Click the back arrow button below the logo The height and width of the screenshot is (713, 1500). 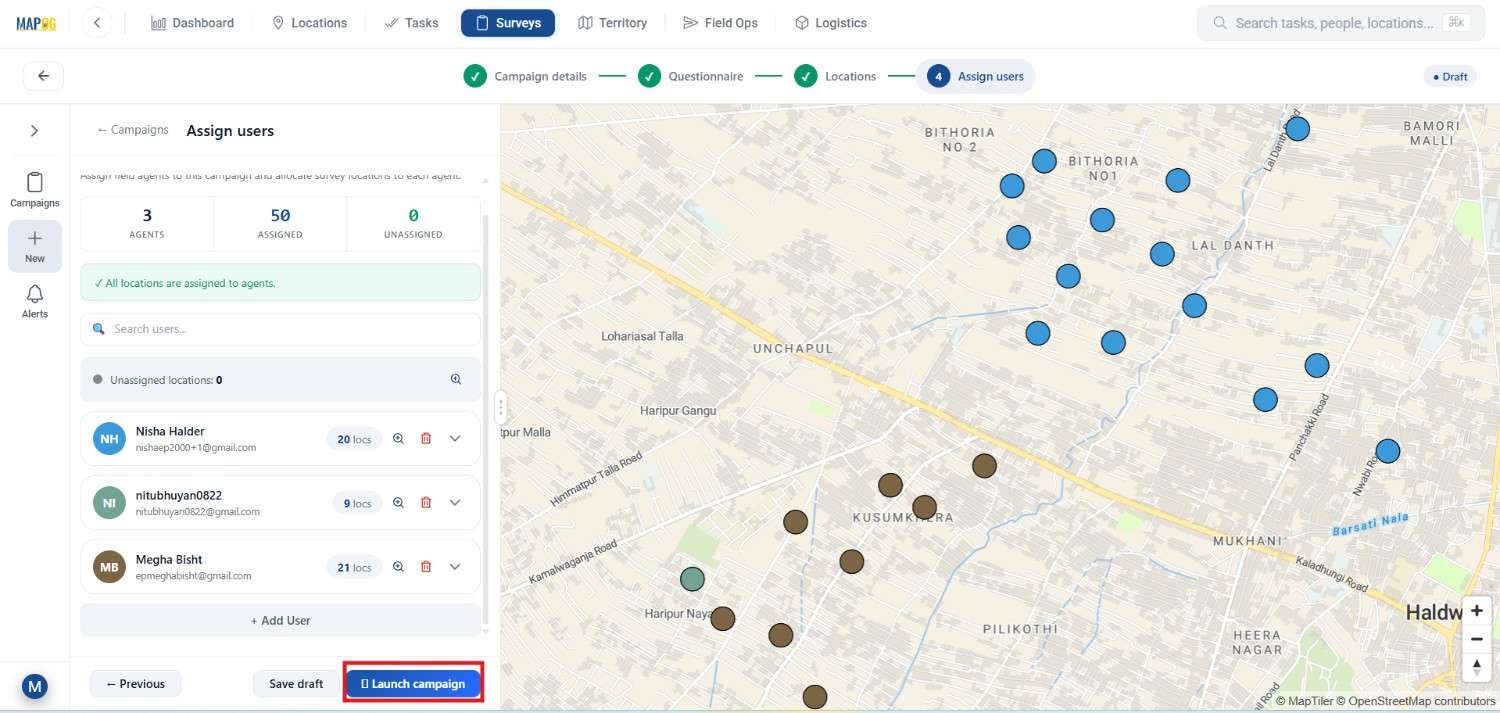(x=43, y=76)
